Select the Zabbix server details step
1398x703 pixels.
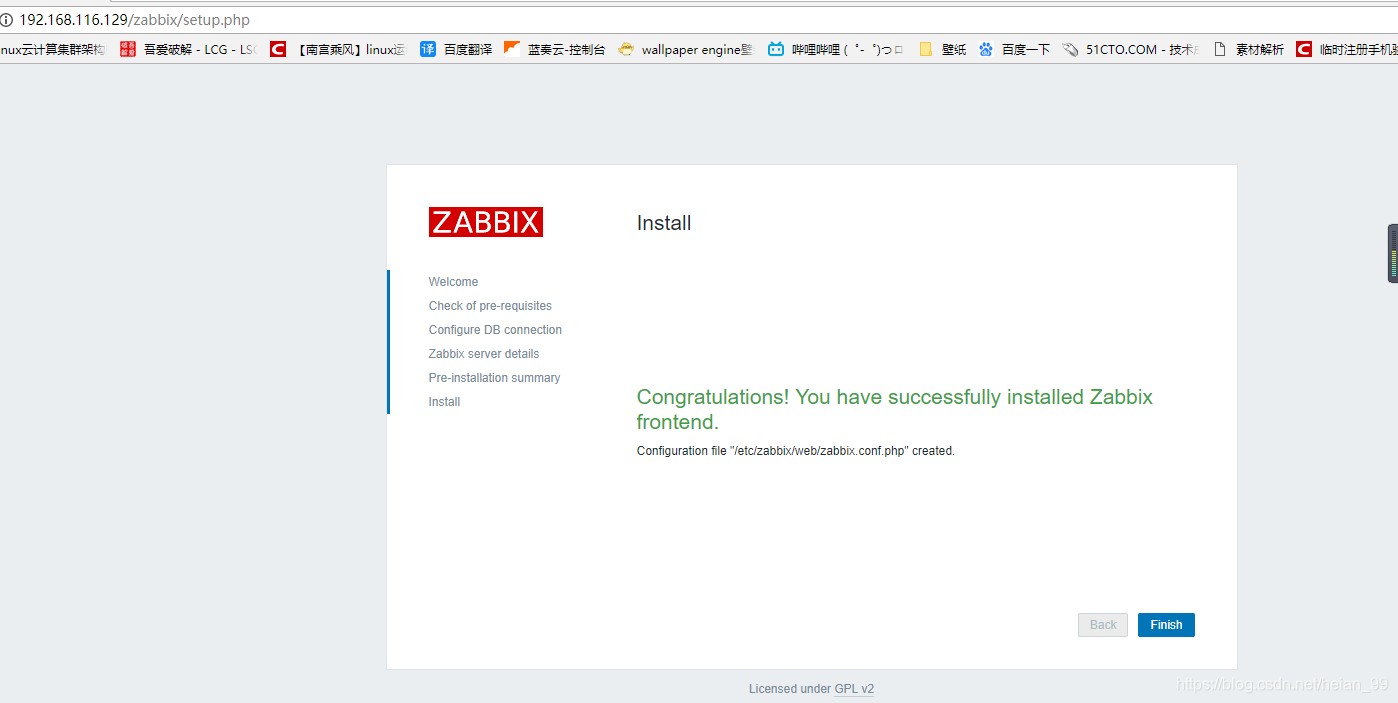[x=484, y=354]
